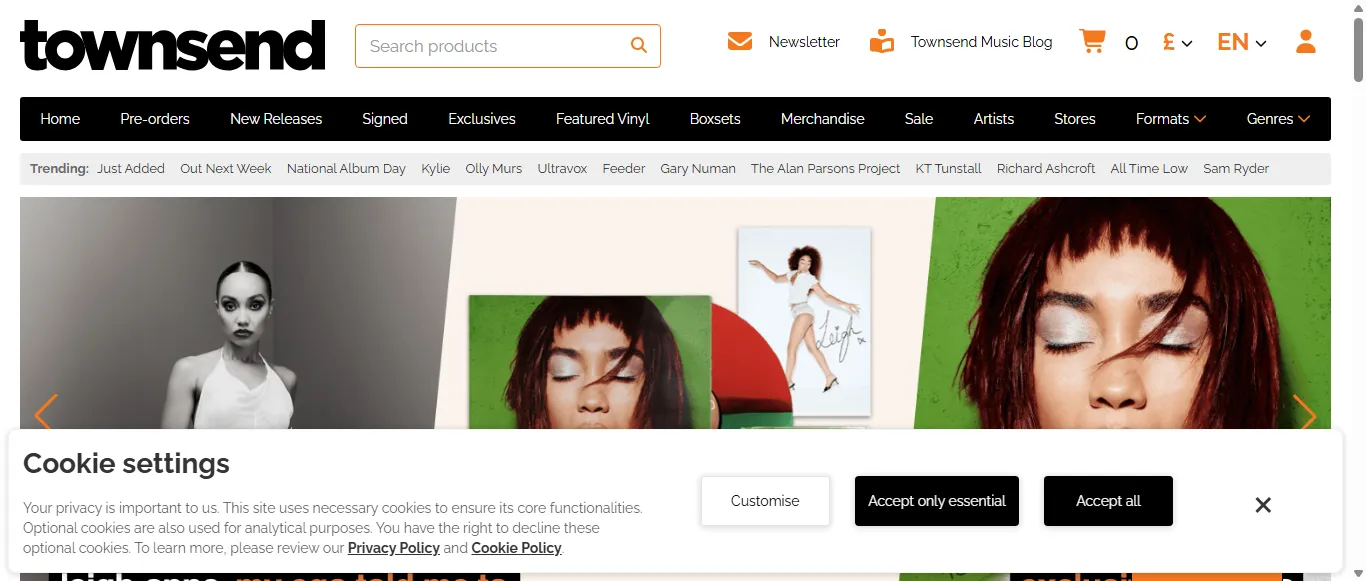This screenshot has height=581, width=1366.
Task: Open the shopping cart
Action: point(1092,42)
